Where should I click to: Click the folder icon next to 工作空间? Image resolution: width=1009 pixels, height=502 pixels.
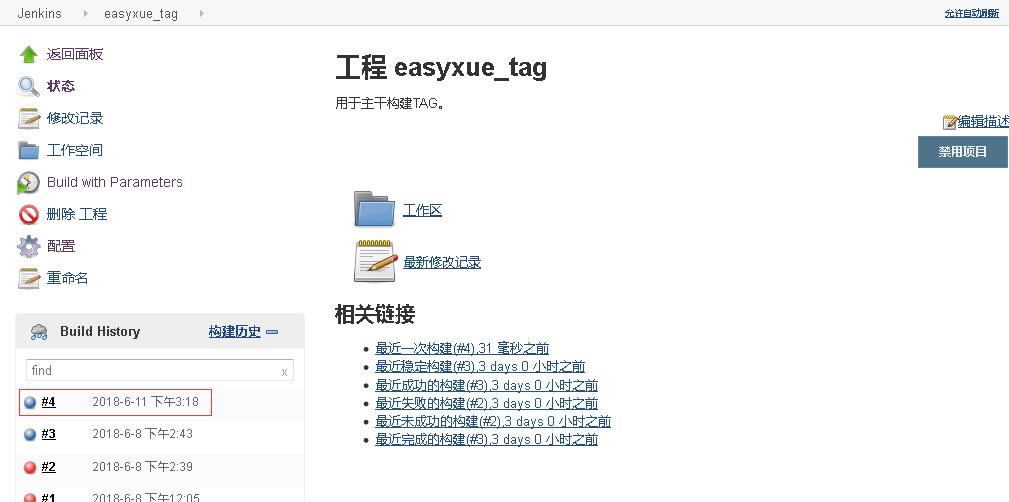(x=28, y=151)
